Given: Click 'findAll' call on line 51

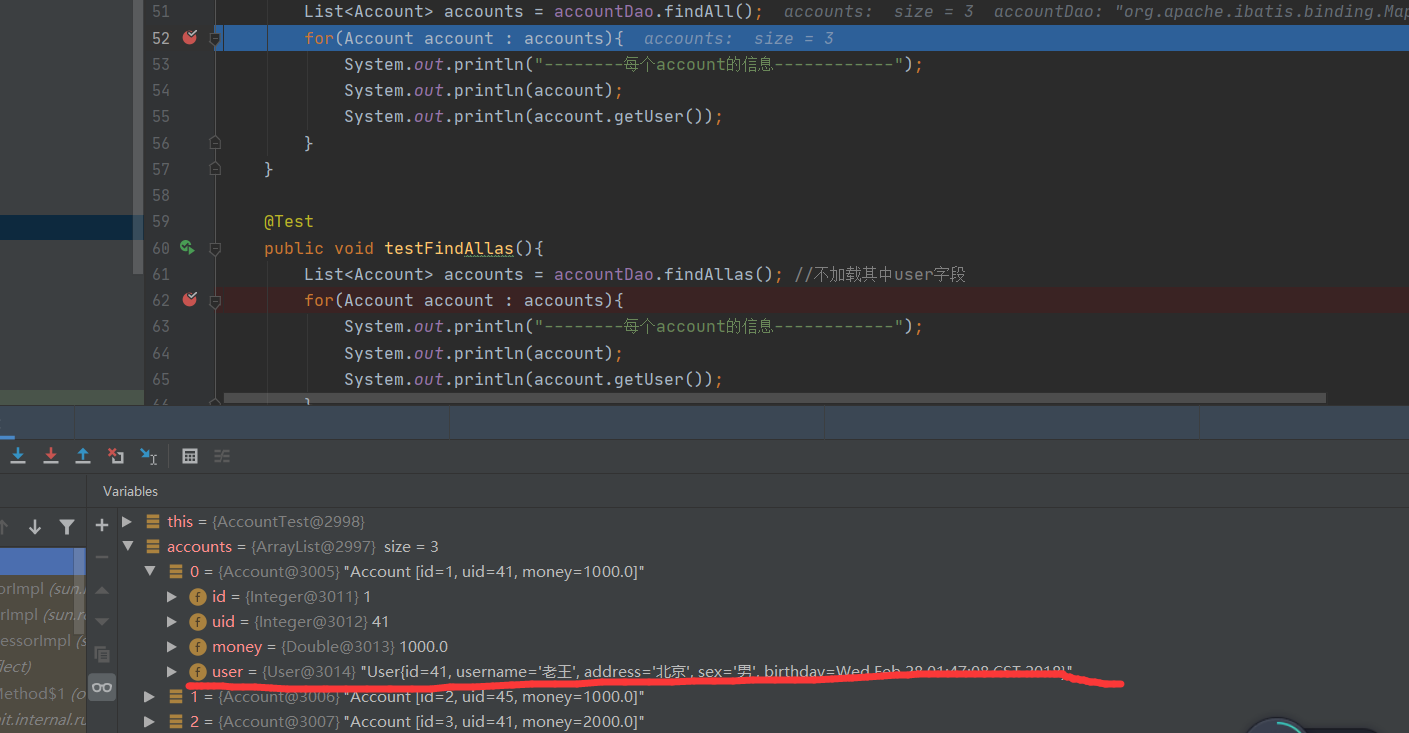Looking at the screenshot, I should (699, 12).
